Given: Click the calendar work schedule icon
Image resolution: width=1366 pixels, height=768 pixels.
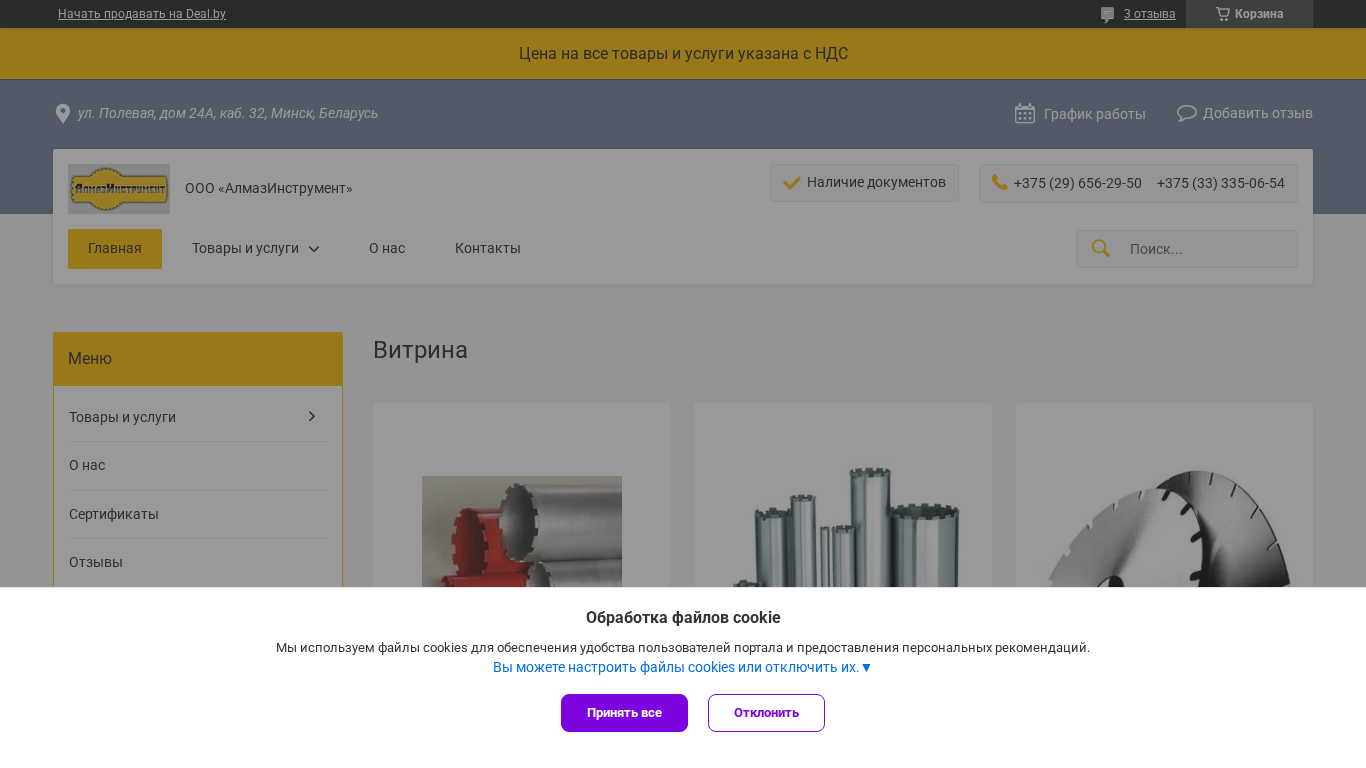Looking at the screenshot, I should (1025, 113).
